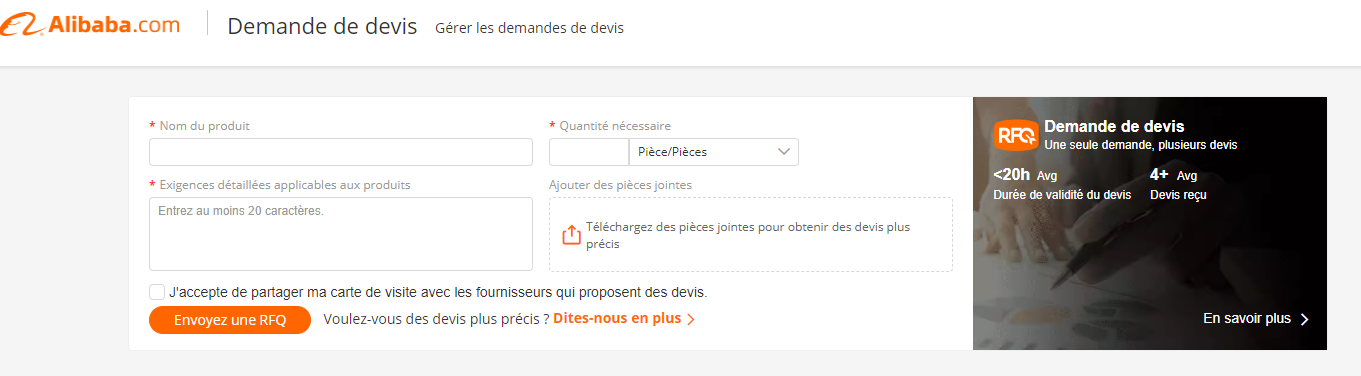Click the Alibaba.com logo

(90, 27)
